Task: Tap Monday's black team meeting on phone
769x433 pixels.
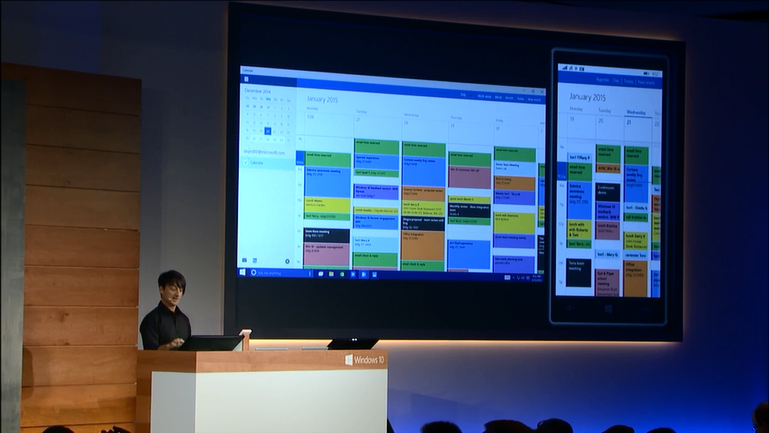Action: tap(578, 273)
